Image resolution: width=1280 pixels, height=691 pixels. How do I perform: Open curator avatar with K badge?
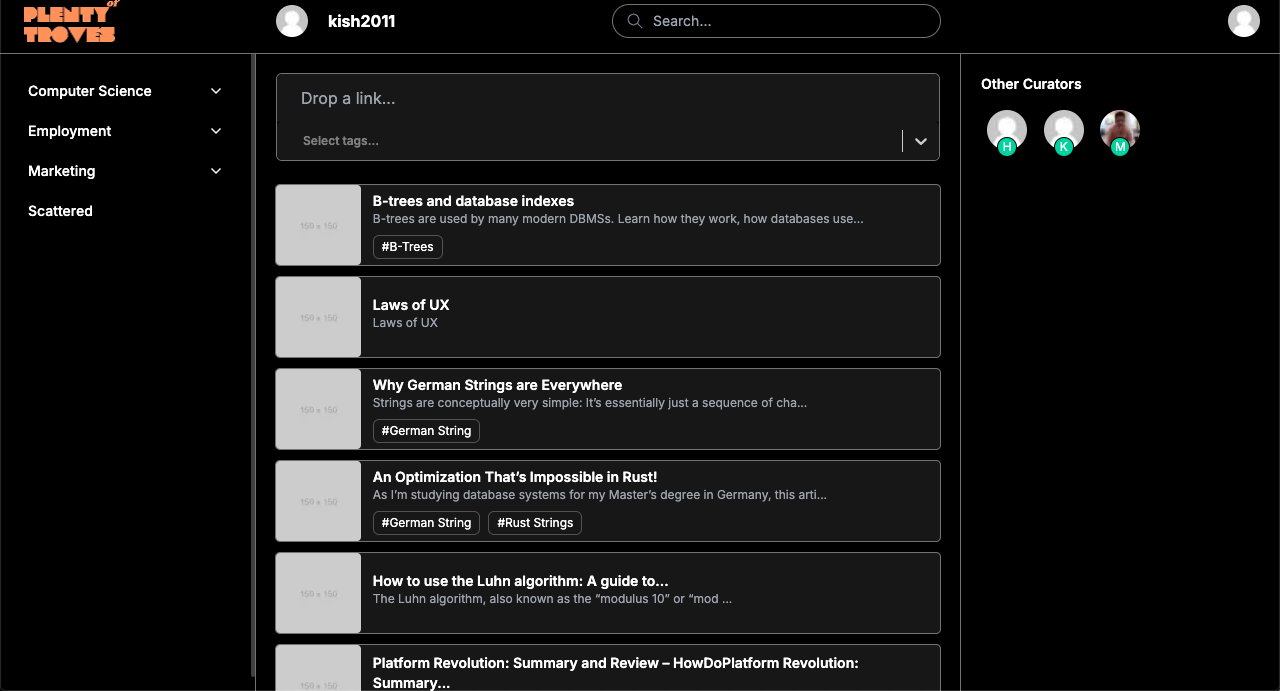pos(1064,131)
